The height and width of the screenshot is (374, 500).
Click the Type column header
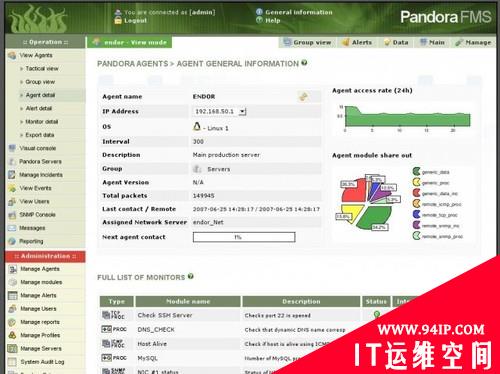[117, 301]
